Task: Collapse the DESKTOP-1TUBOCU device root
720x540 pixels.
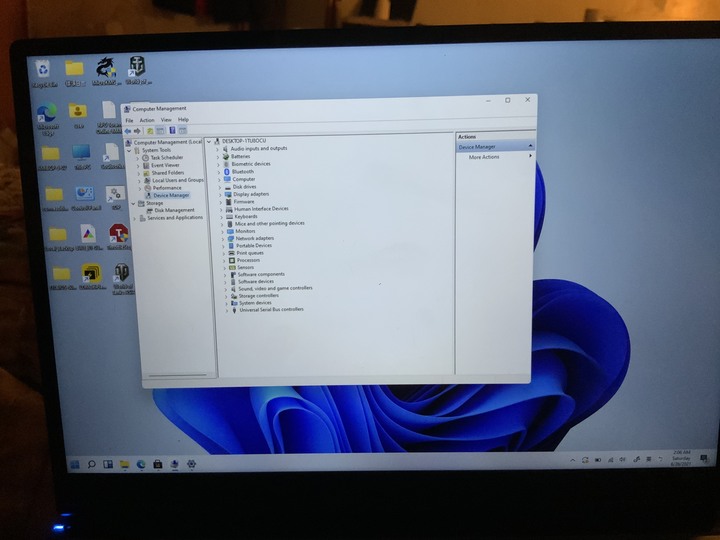Action: click(x=209, y=141)
